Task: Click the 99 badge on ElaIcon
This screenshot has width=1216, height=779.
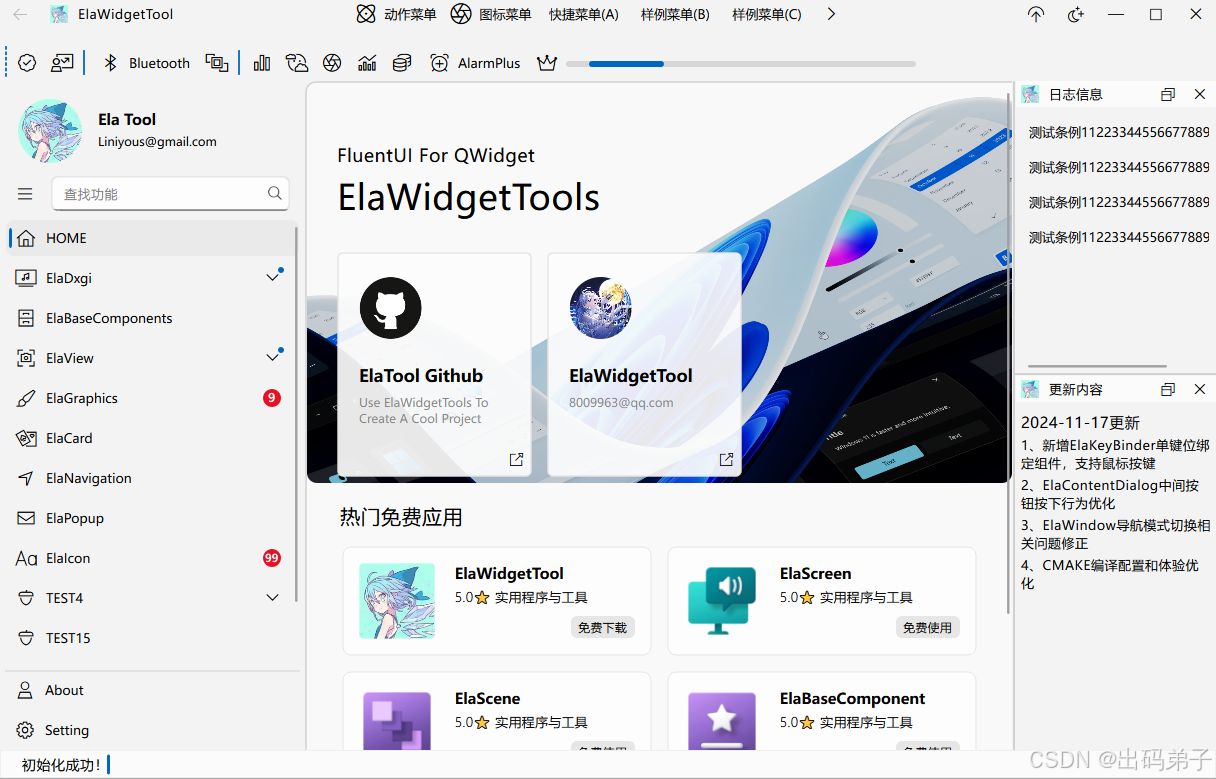Action: (x=272, y=558)
